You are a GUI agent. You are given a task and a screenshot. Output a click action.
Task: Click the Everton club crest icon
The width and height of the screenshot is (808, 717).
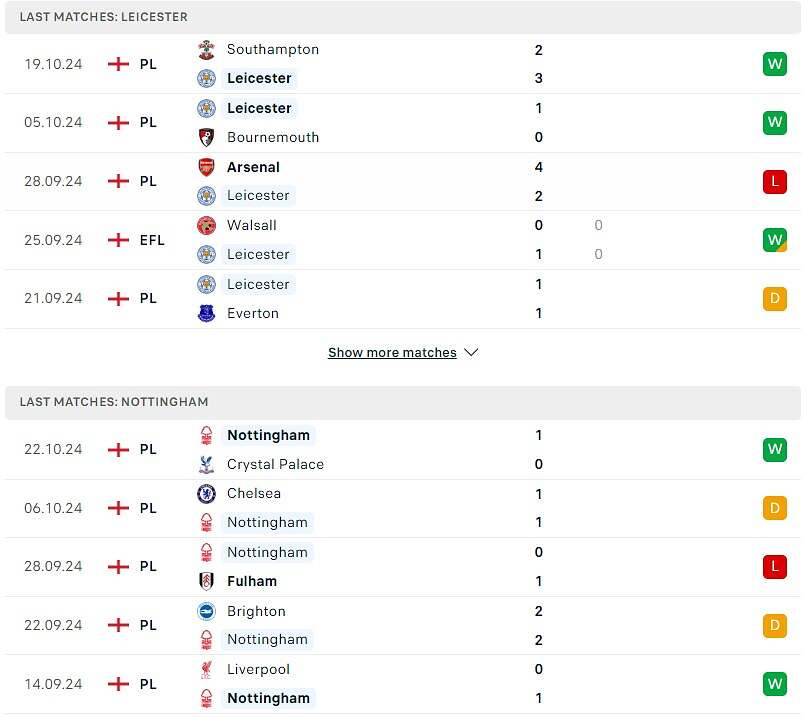(206, 313)
